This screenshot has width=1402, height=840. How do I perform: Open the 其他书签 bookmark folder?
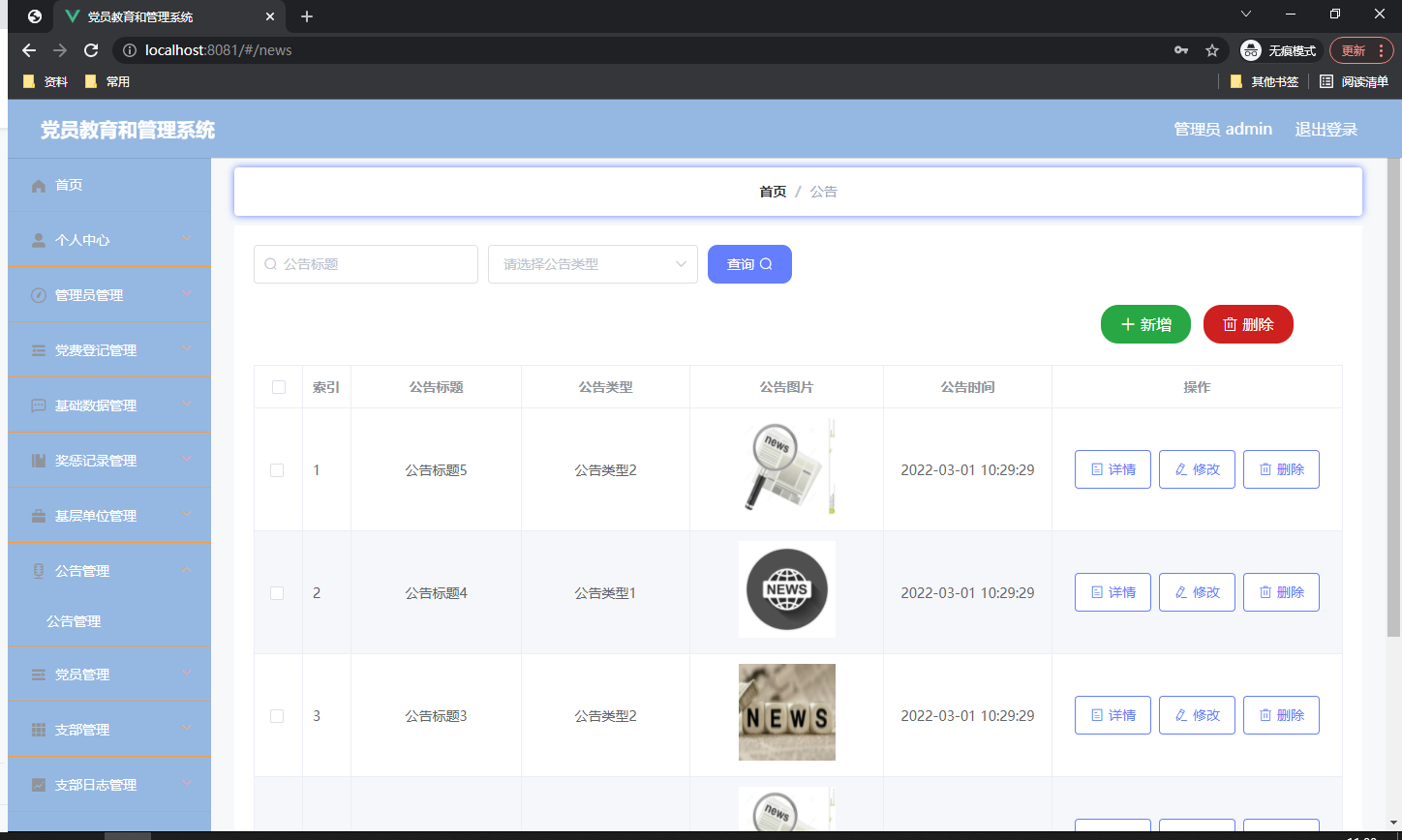(1265, 82)
